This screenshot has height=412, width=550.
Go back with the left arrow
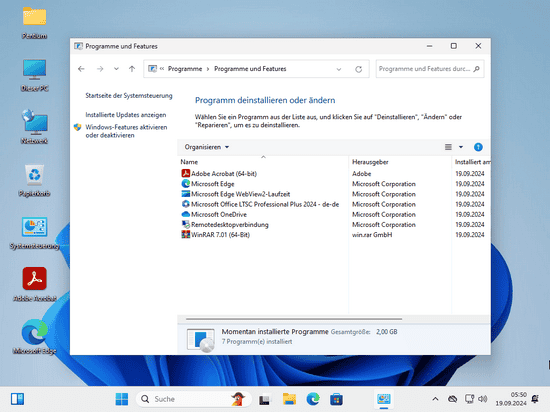point(81,69)
